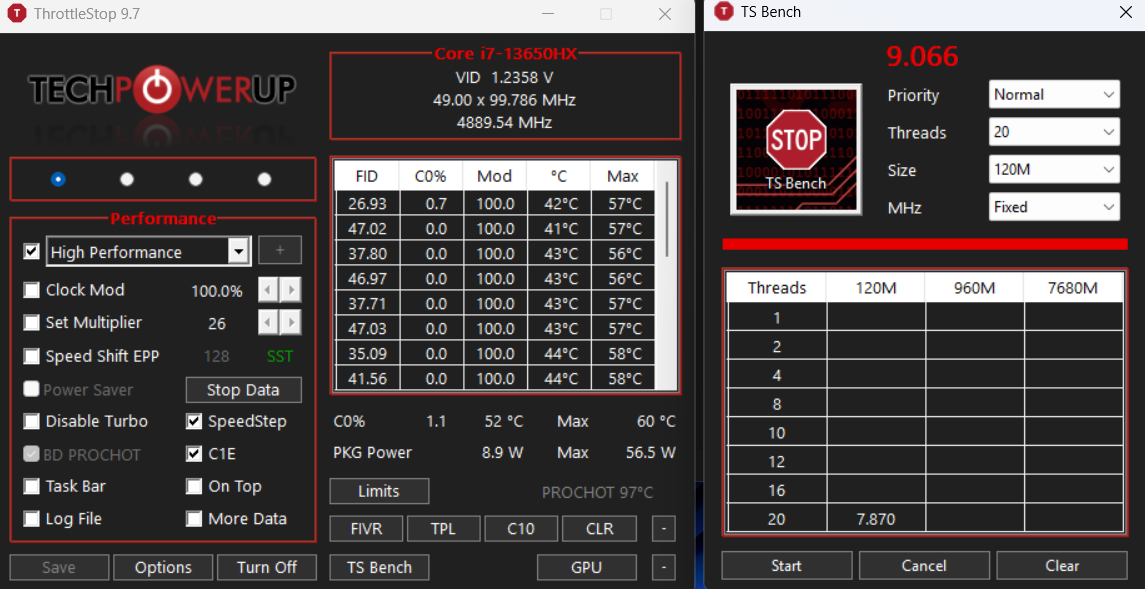
Task: Click the Cancel button in TS Bench
Action: point(924,566)
